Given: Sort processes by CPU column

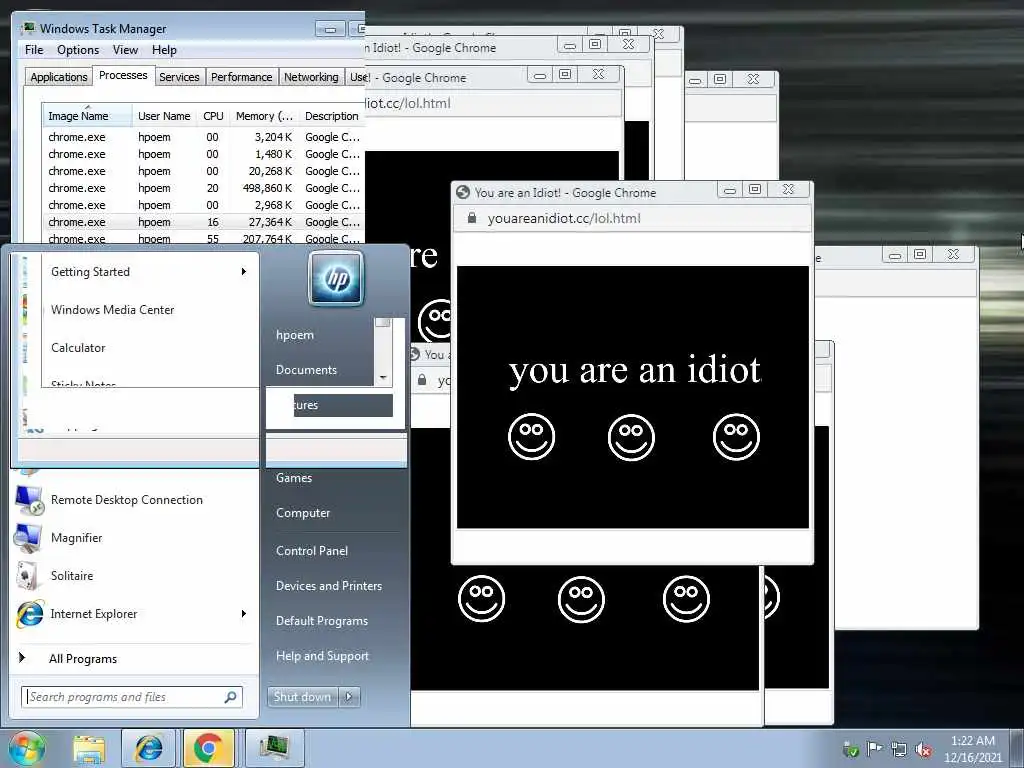Looking at the screenshot, I should tap(213, 116).
